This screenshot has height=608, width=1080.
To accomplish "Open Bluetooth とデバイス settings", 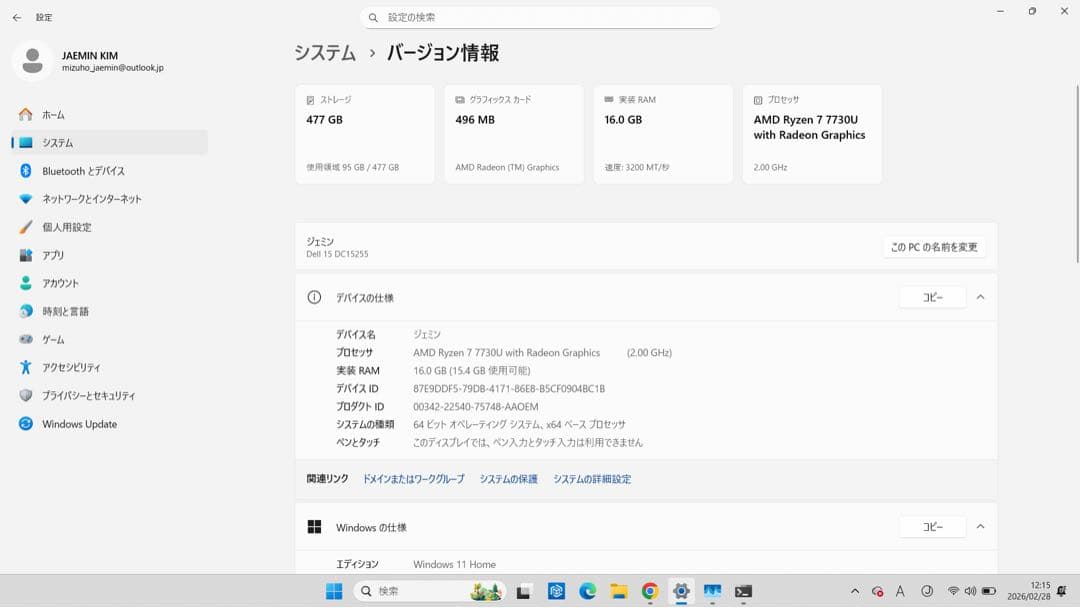I will click(x=109, y=171).
